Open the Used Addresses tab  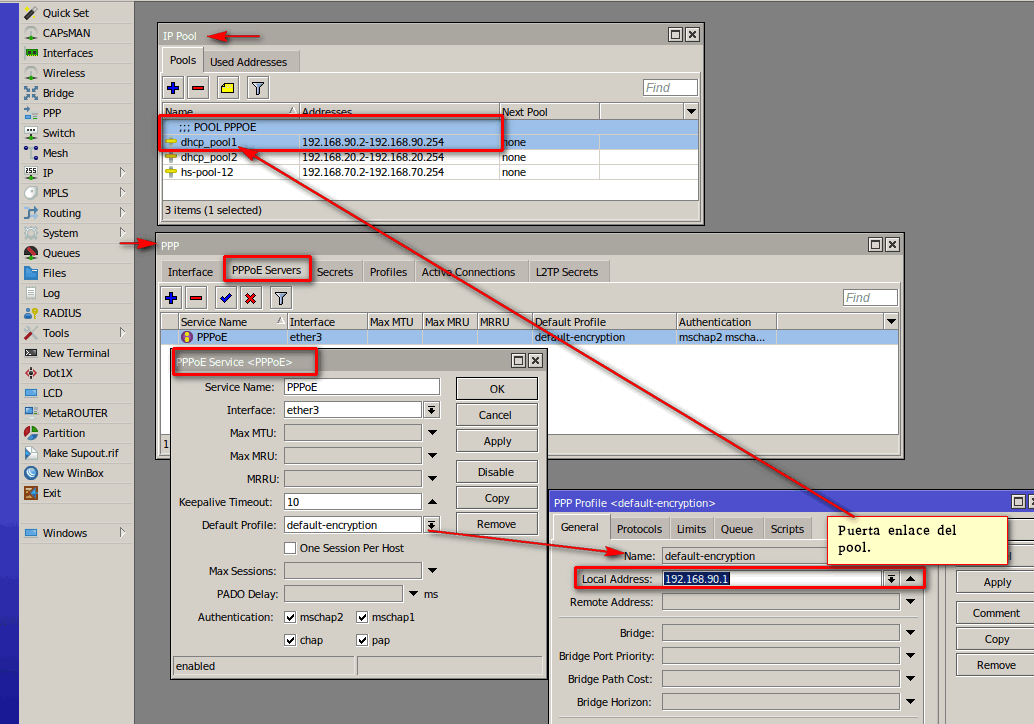248,62
